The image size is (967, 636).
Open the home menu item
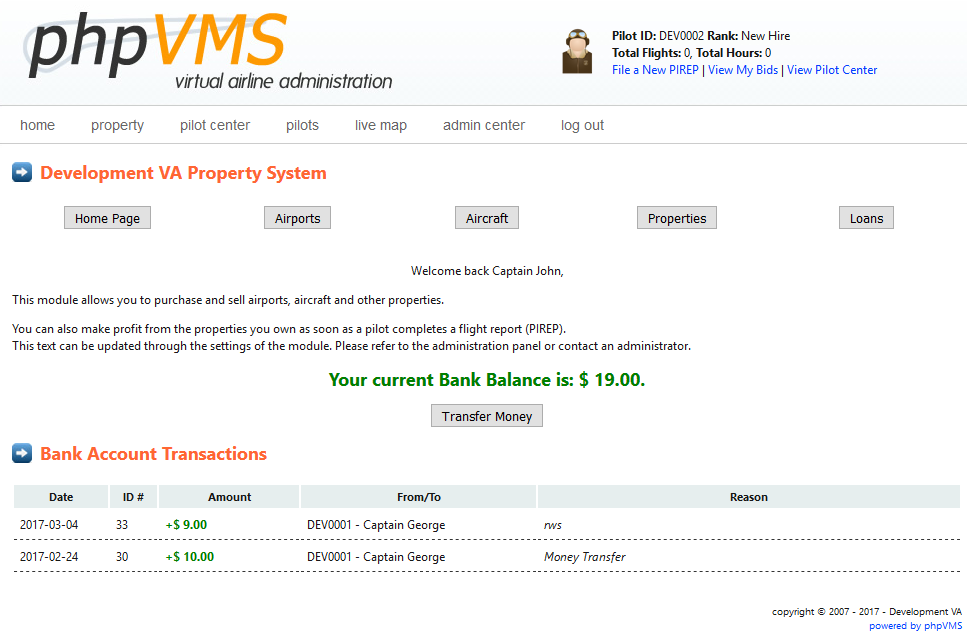click(x=38, y=125)
